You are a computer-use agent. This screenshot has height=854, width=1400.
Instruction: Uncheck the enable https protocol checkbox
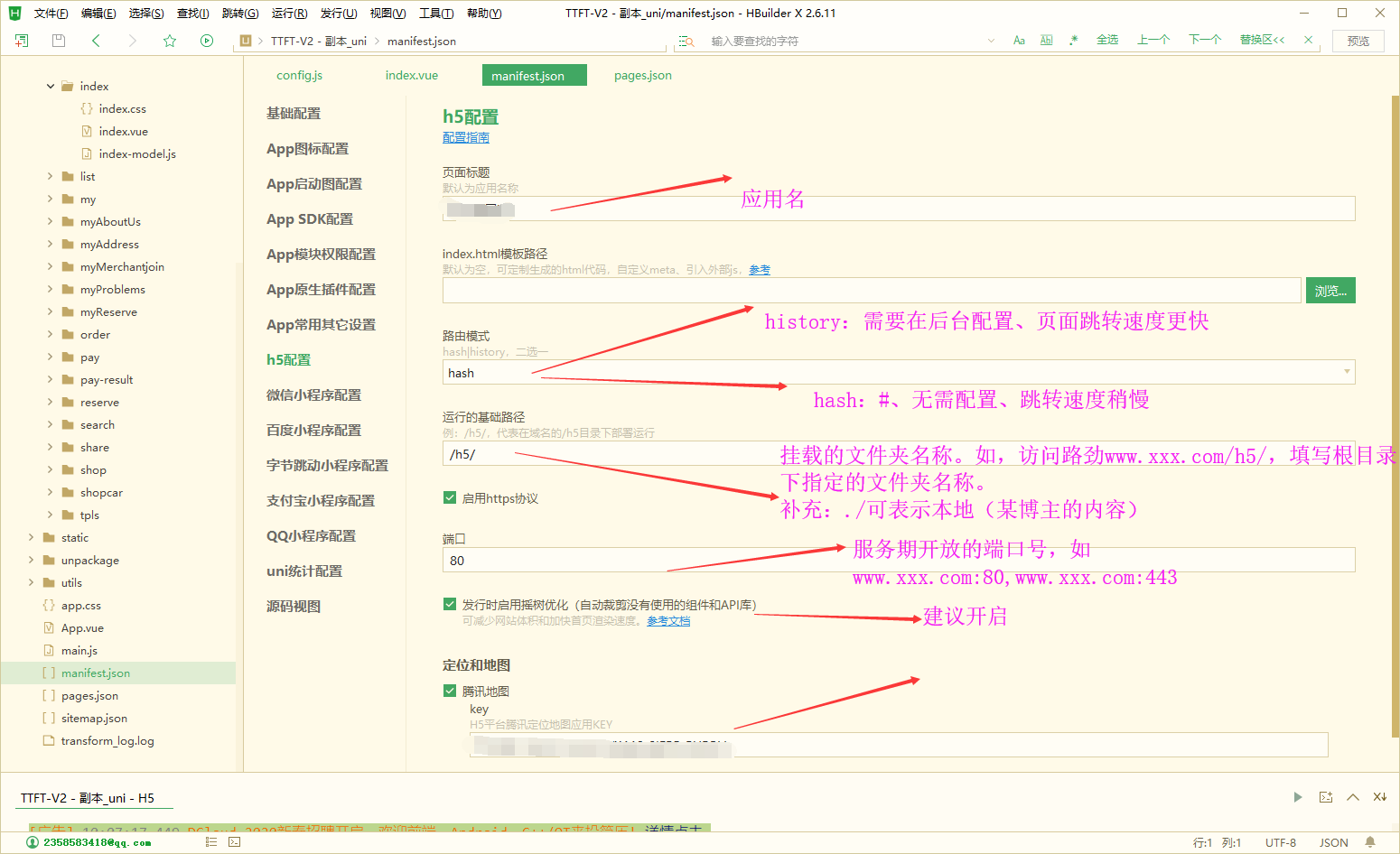[450, 497]
